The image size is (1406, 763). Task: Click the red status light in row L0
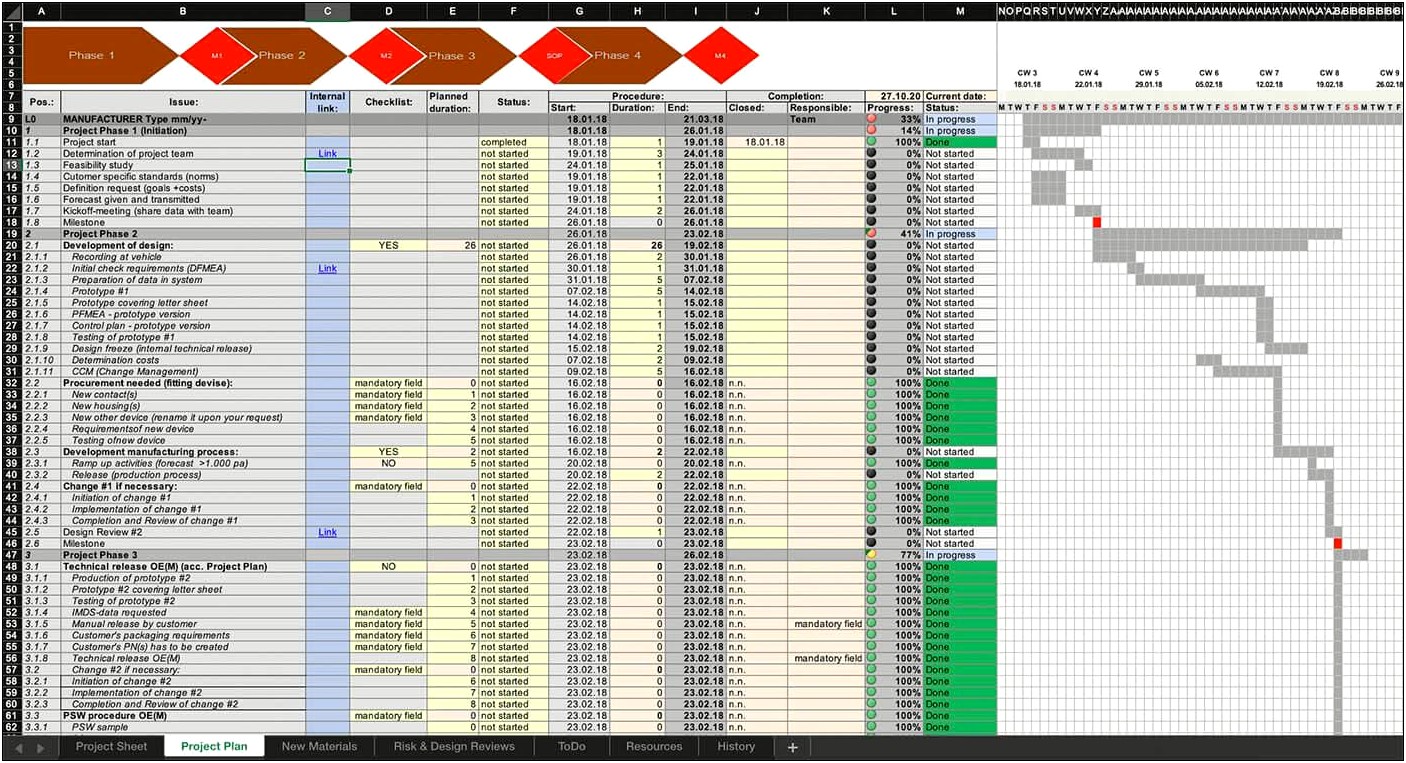click(871, 119)
